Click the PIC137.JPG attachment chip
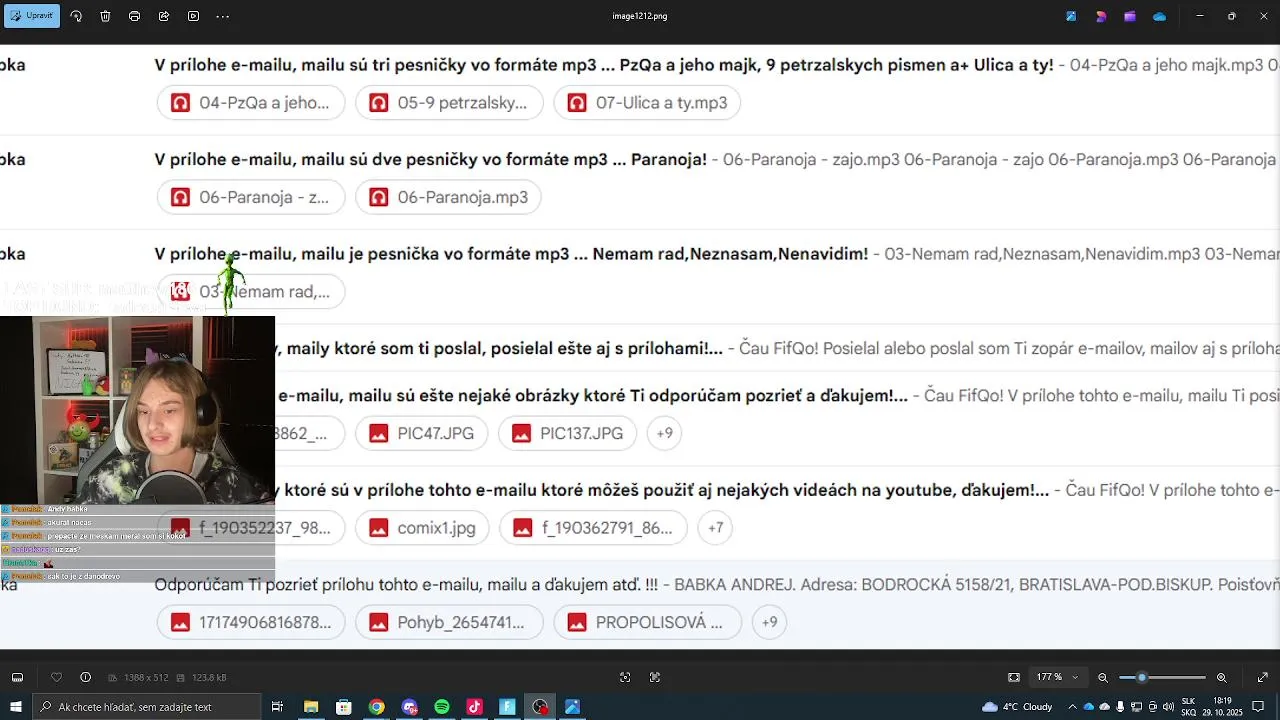Image resolution: width=1280 pixels, height=720 pixels. [x=567, y=433]
